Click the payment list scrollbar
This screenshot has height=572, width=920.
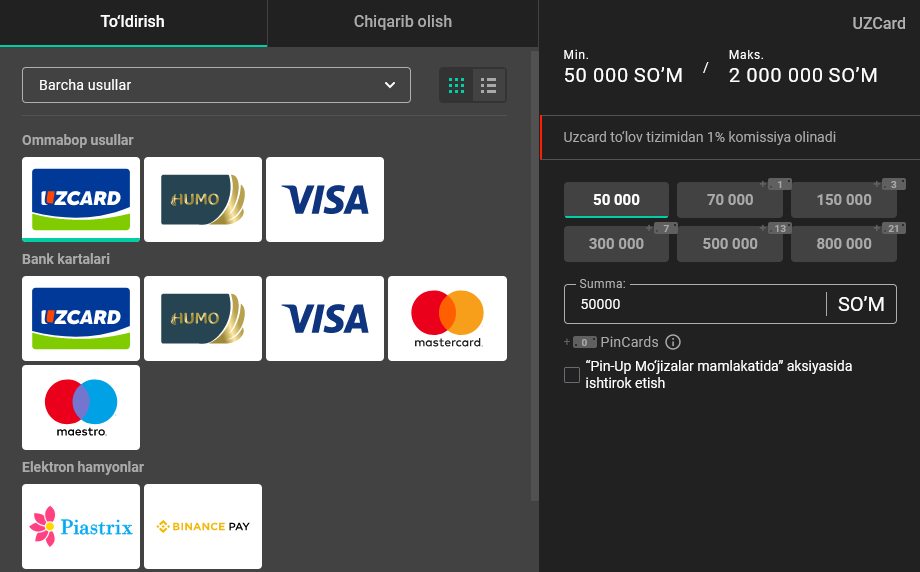[534, 300]
